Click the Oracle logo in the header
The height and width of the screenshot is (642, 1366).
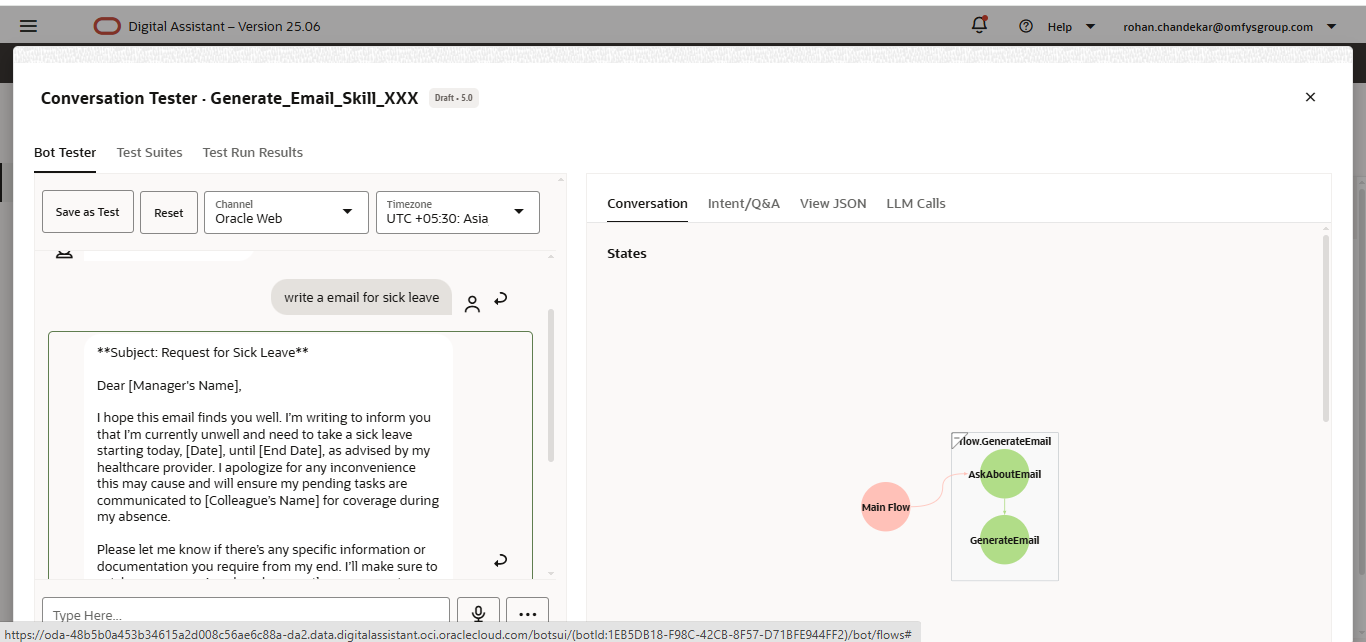pos(106,26)
